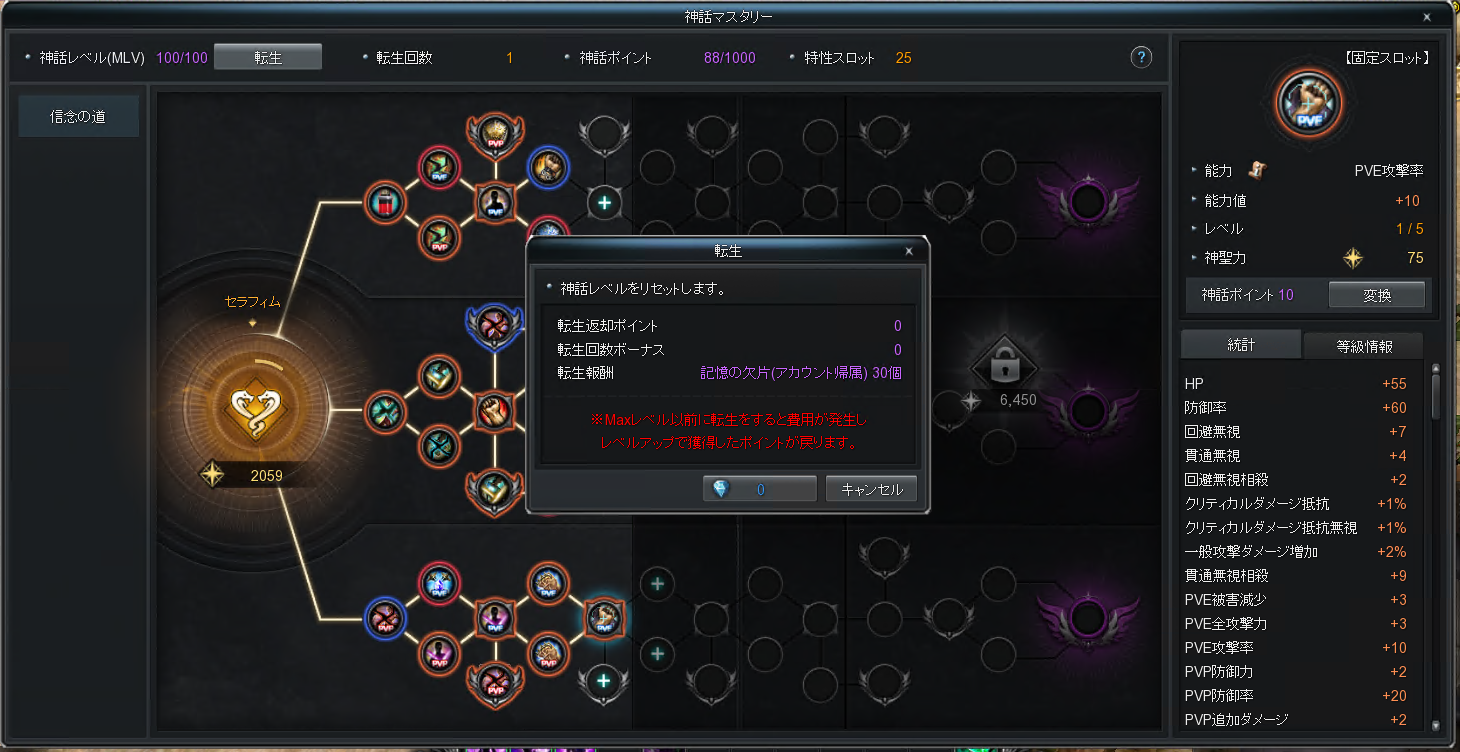Click the locked padlock node costing 6,450
This screenshot has height=752, width=1460.
click(1003, 366)
